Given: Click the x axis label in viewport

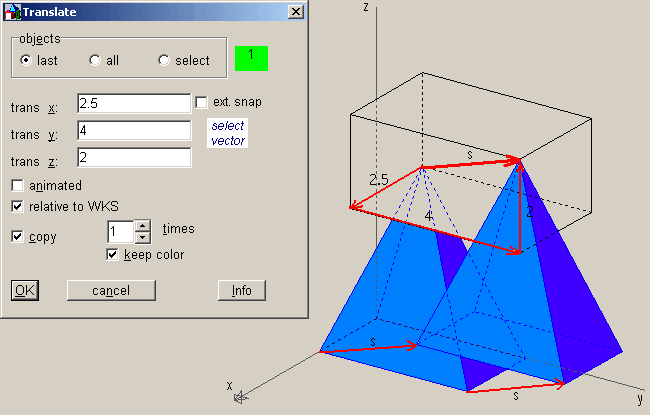Looking at the screenshot, I should 230,386.
